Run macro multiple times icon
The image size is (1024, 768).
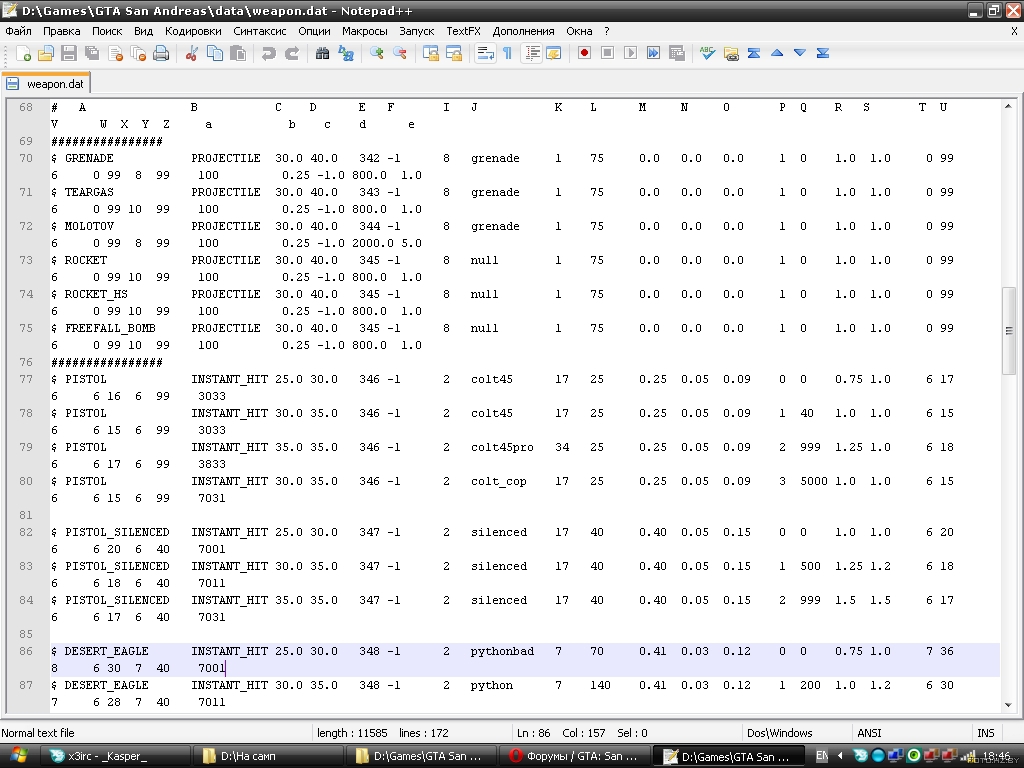pos(653,54)
